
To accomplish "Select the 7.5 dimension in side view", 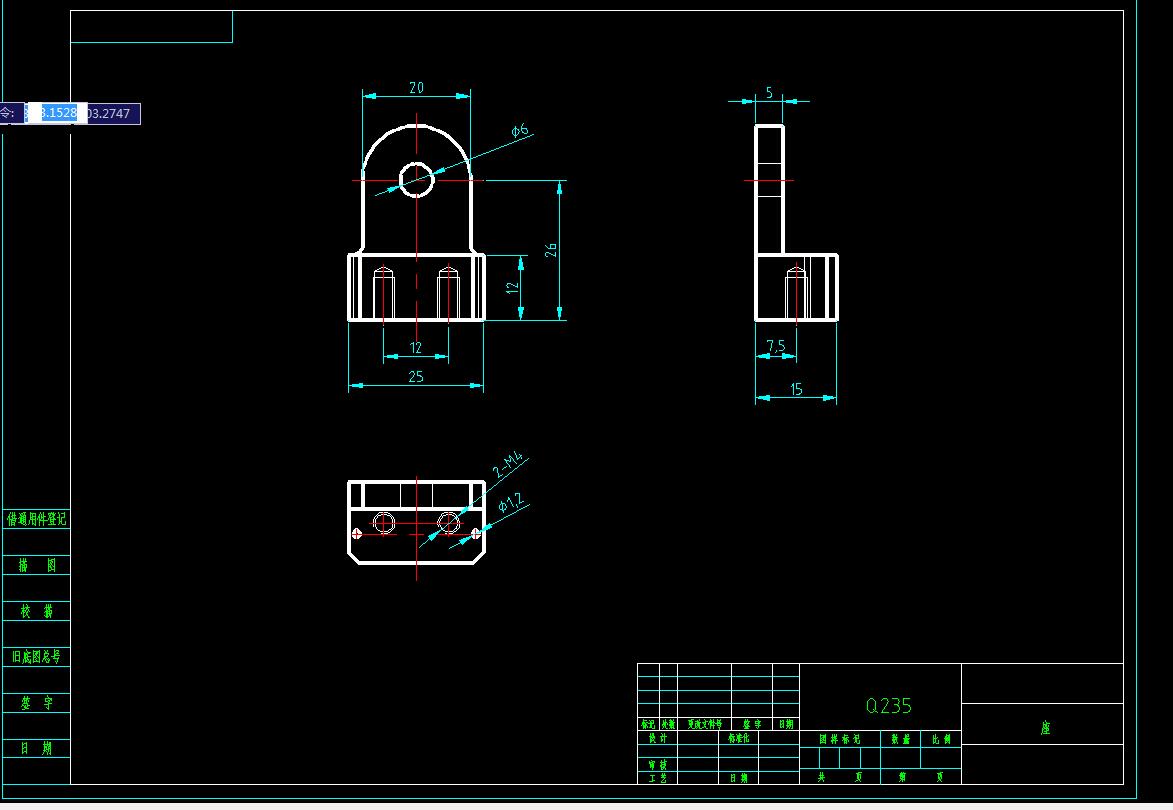I will pos(776,346).
